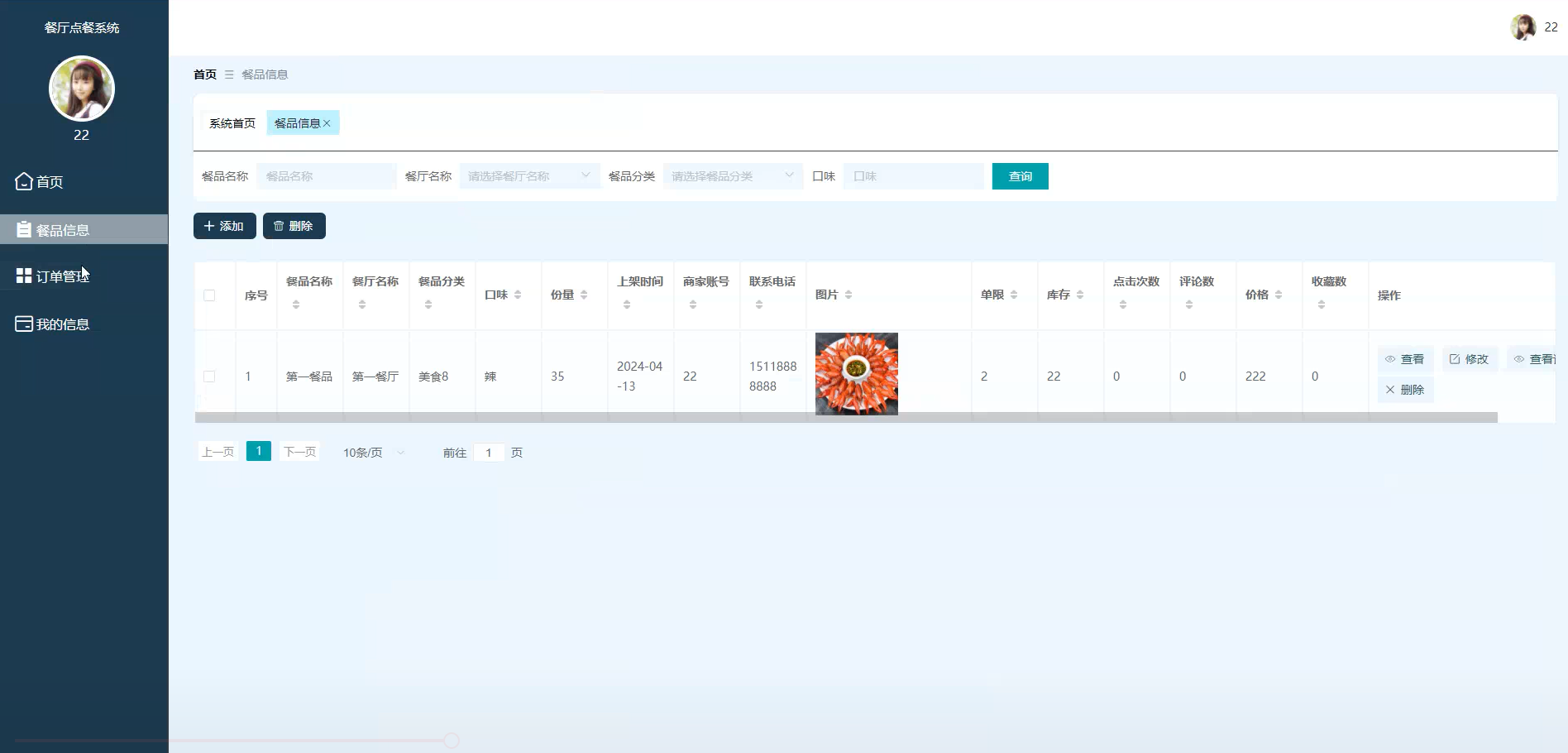
Task: Click the plus icon on the 添加 button
Action: coord(209,225)
